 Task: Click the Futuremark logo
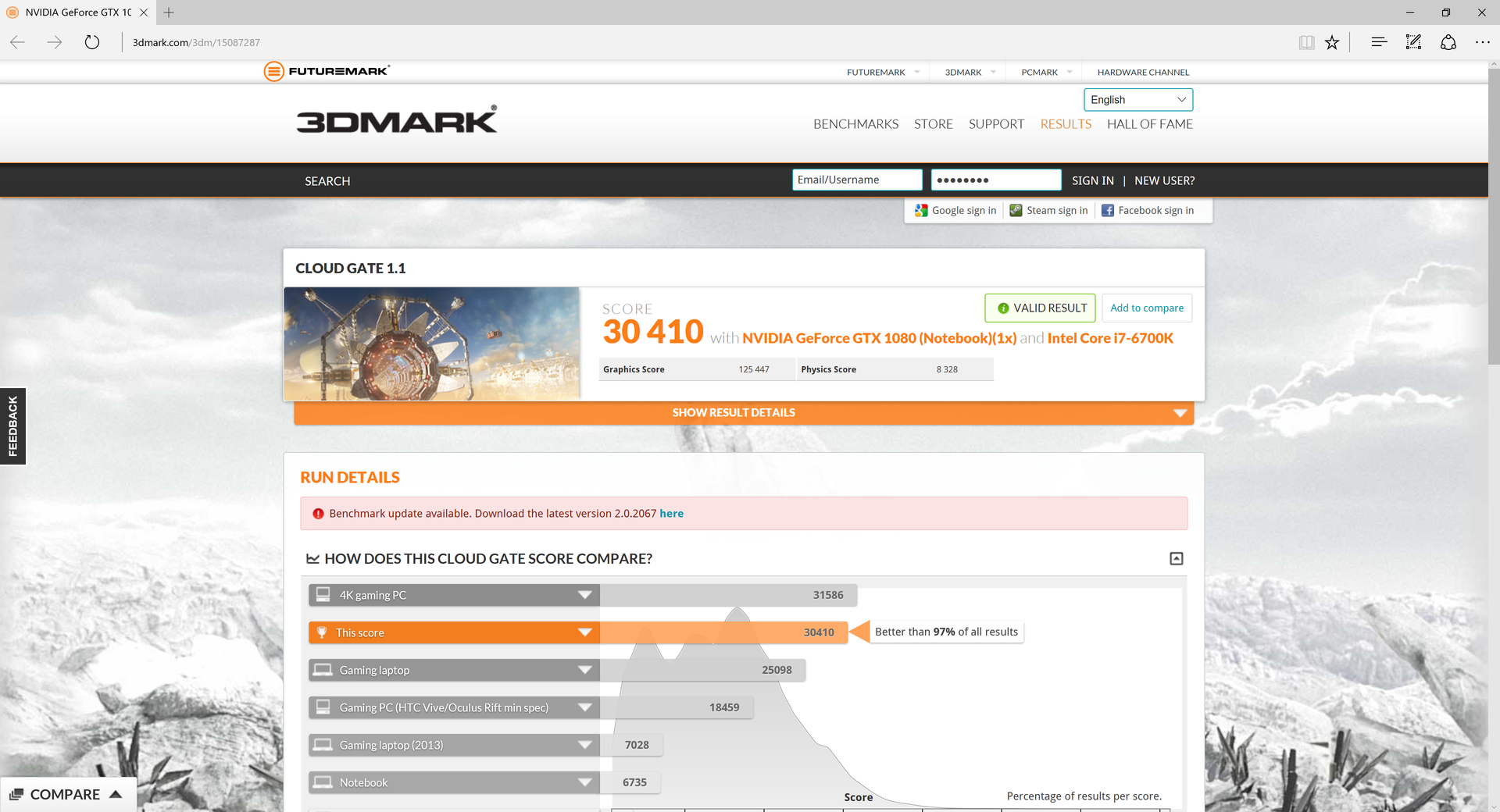[x=327, y=71]
